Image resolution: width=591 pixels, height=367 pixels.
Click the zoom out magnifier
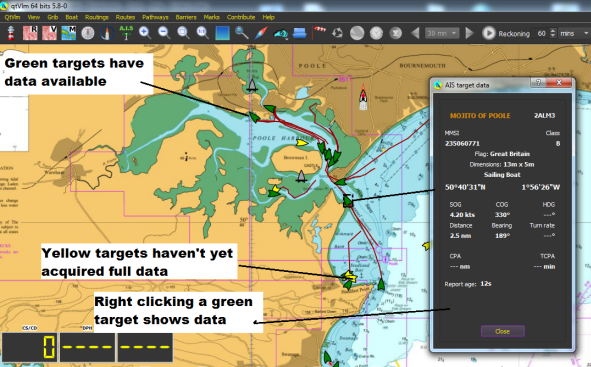tap(164, 33)
